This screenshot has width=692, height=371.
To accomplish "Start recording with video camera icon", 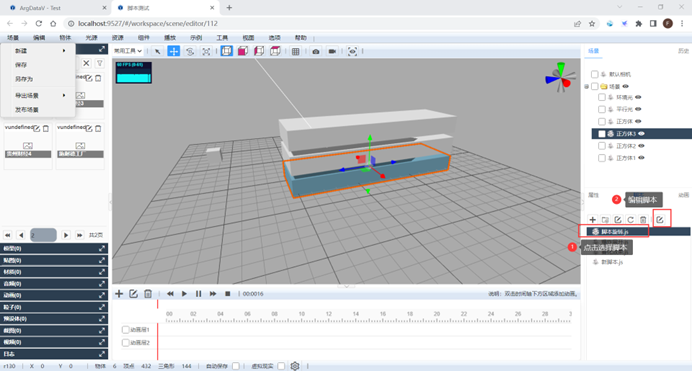I will pos(332,51).
